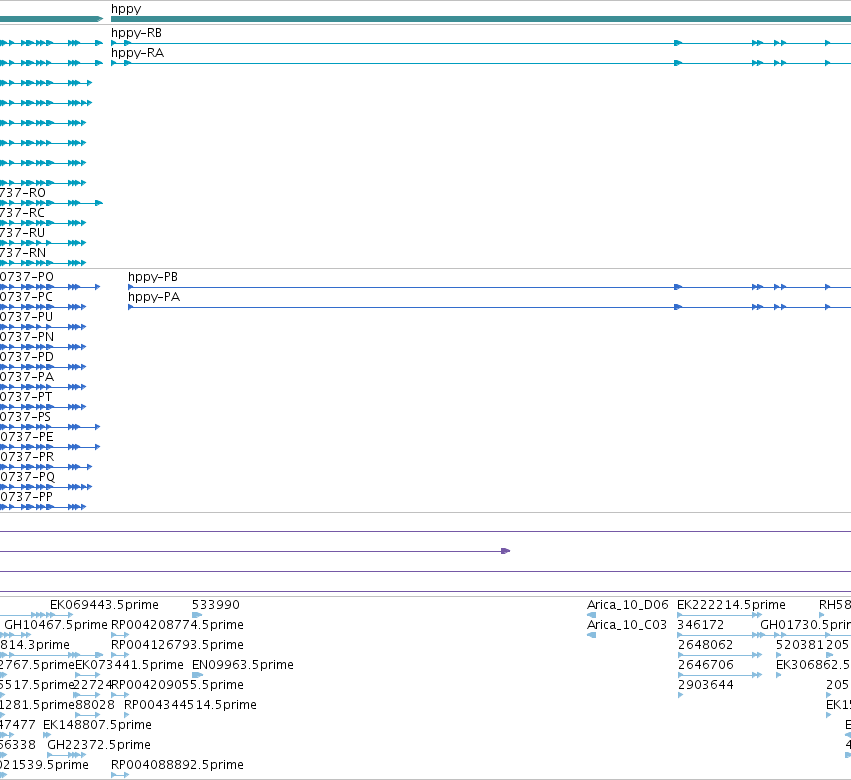This screenshot has width=851, height=780.
Task: Click the 2648062 feature label
Action: (x=706, y=645)
